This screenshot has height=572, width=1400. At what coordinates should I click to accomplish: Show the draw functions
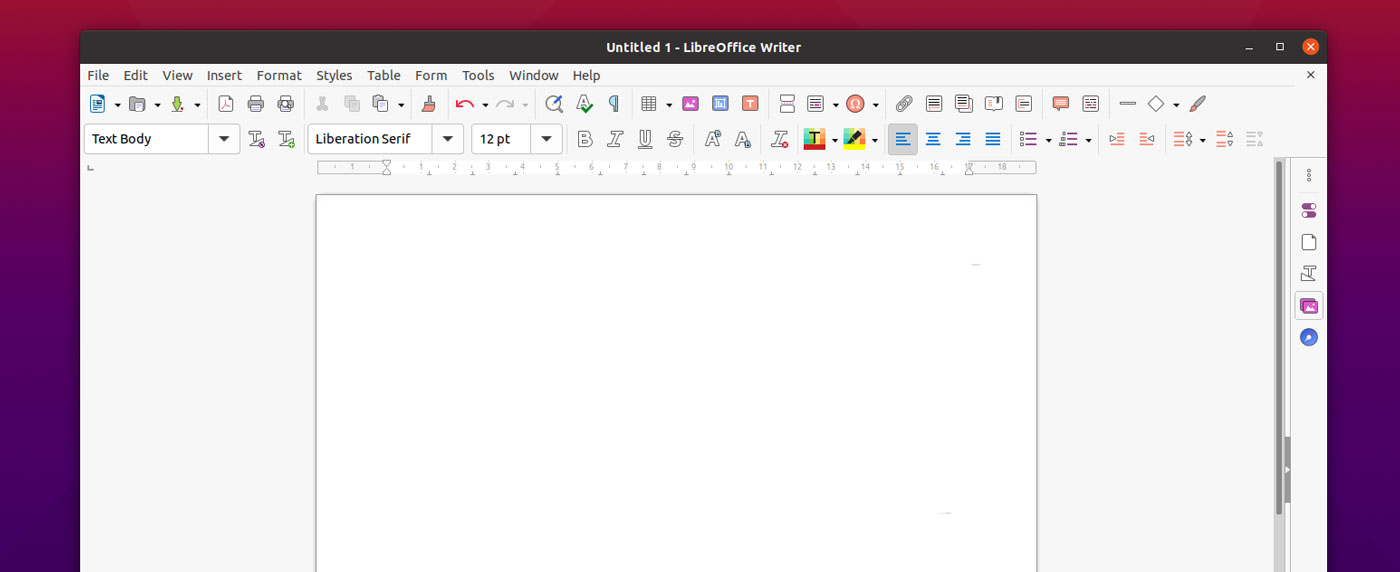(x=1198, y=103)
